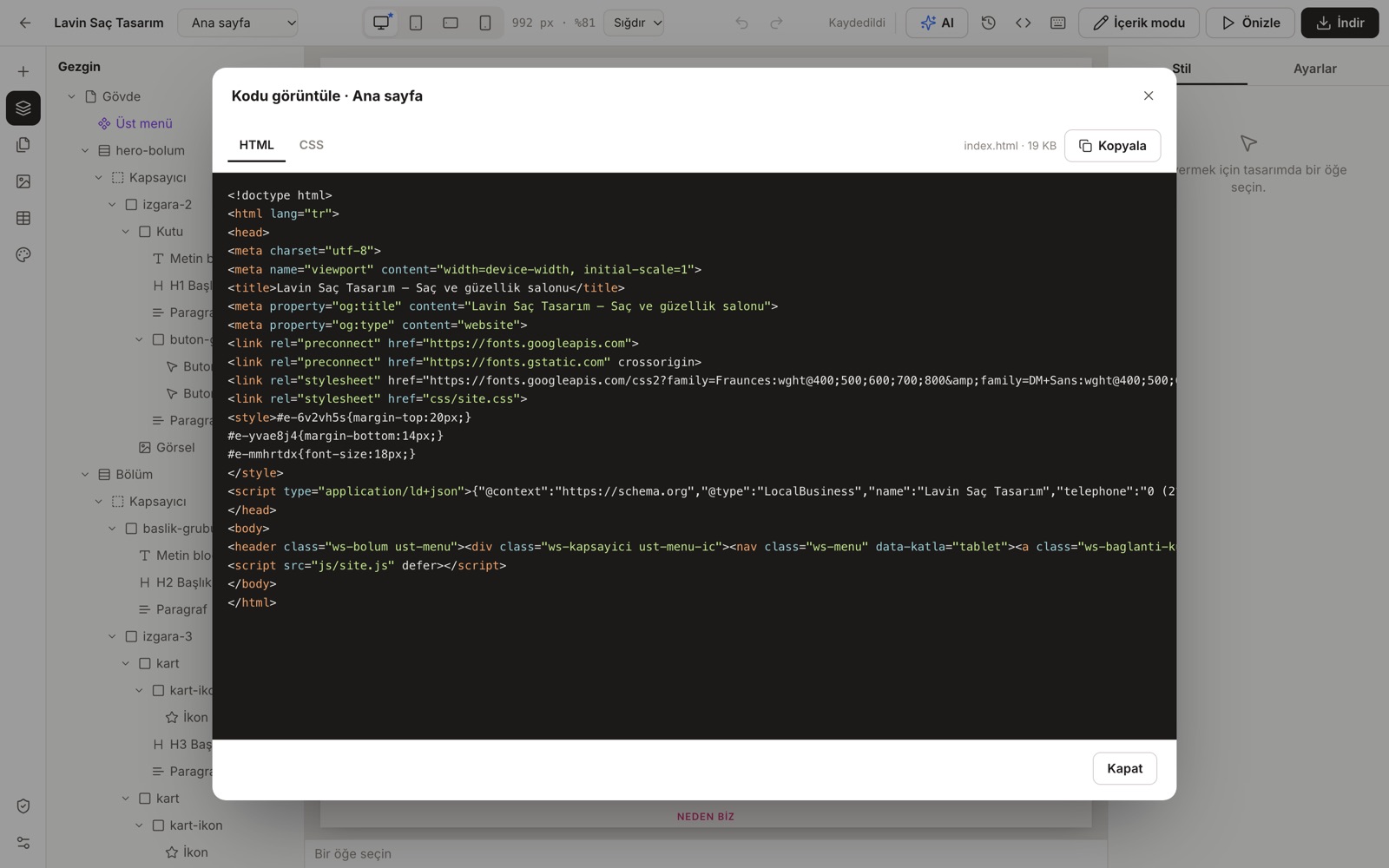
Task: Select the mobile phone device icon
Action: 485,23
